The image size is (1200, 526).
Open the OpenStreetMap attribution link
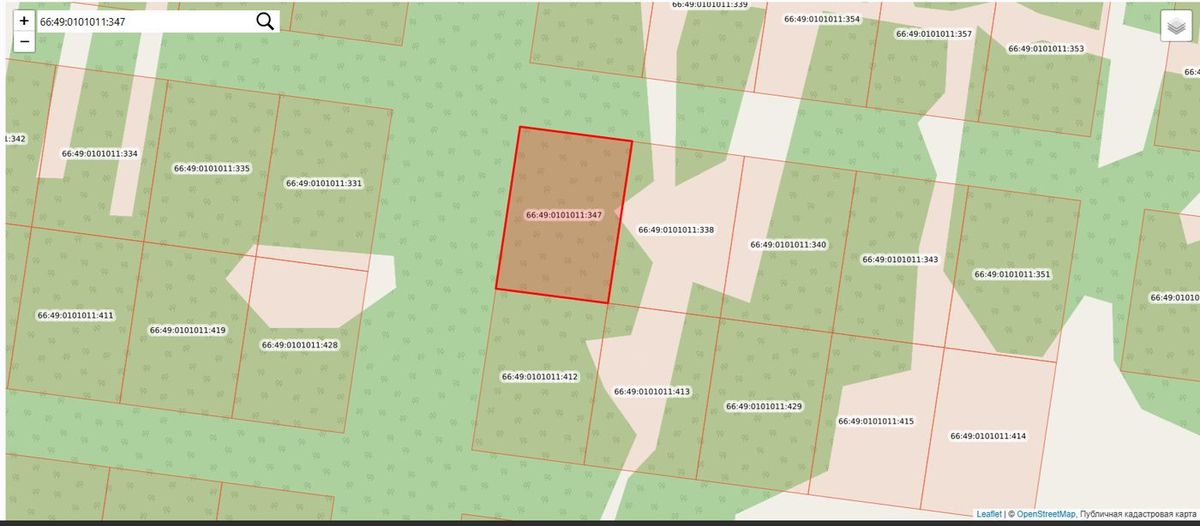click(x=1046, y=514)
